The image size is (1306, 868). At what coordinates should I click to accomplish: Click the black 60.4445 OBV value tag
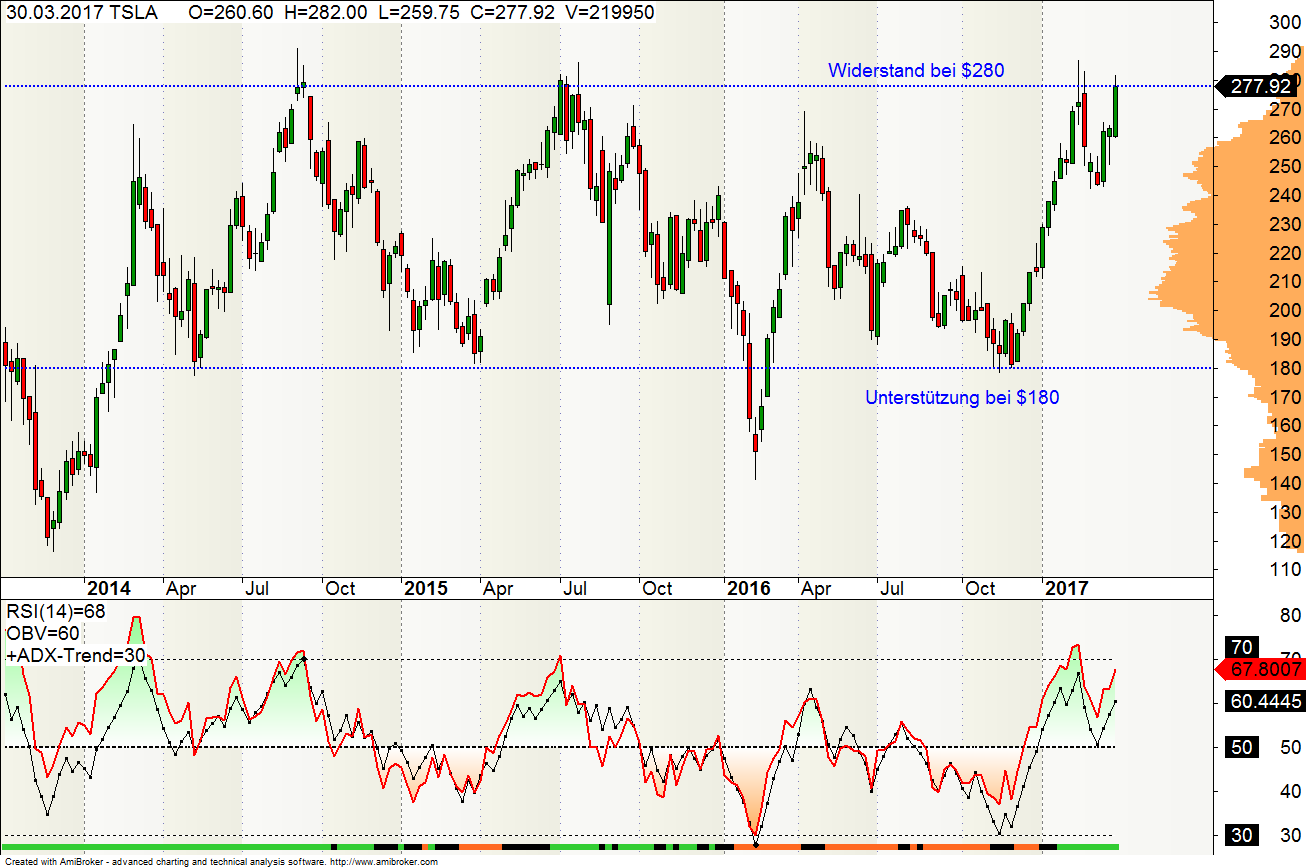tap(1265, 703)
